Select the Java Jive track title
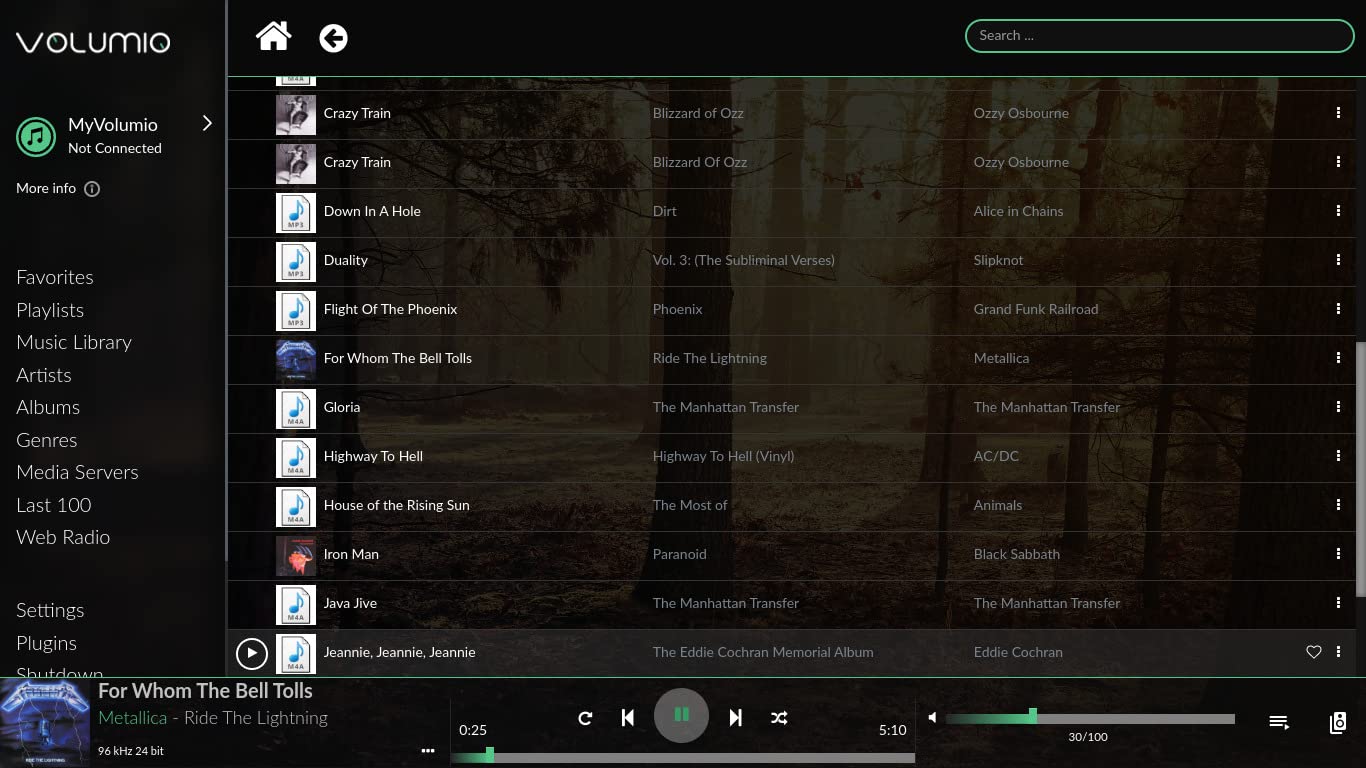 pyautogui.click(x=350, y=603)
